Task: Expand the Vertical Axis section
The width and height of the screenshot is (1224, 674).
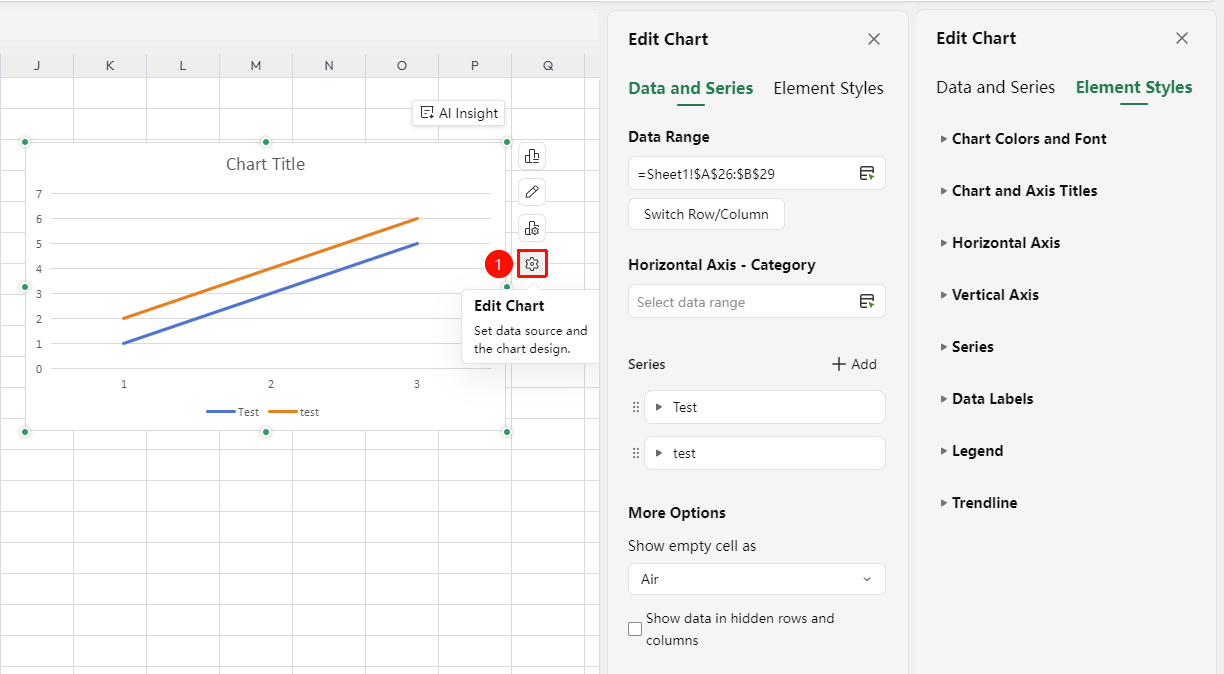Action: tap(990, 295)
